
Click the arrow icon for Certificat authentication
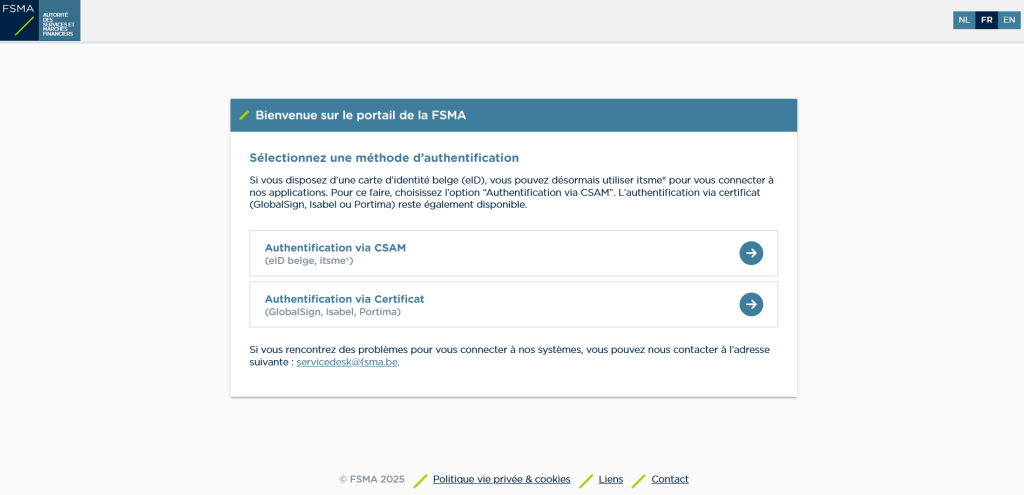click(x=751, y=304)
